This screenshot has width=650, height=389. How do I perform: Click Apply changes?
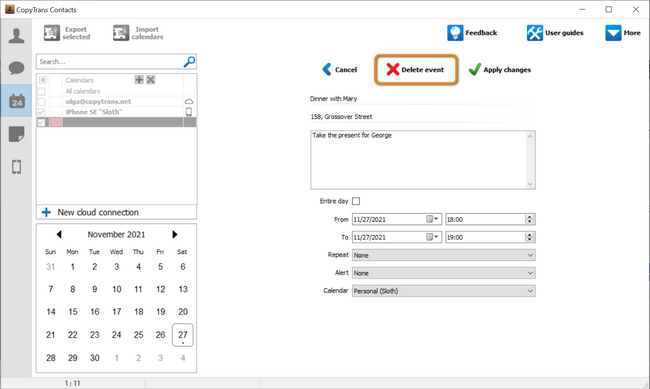500,70
